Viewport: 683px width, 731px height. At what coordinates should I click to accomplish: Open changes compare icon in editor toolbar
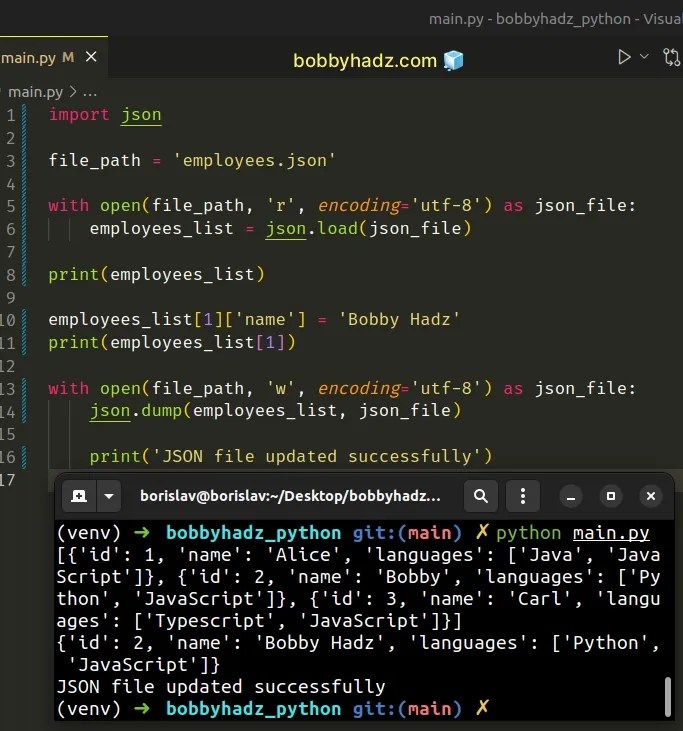671,57
